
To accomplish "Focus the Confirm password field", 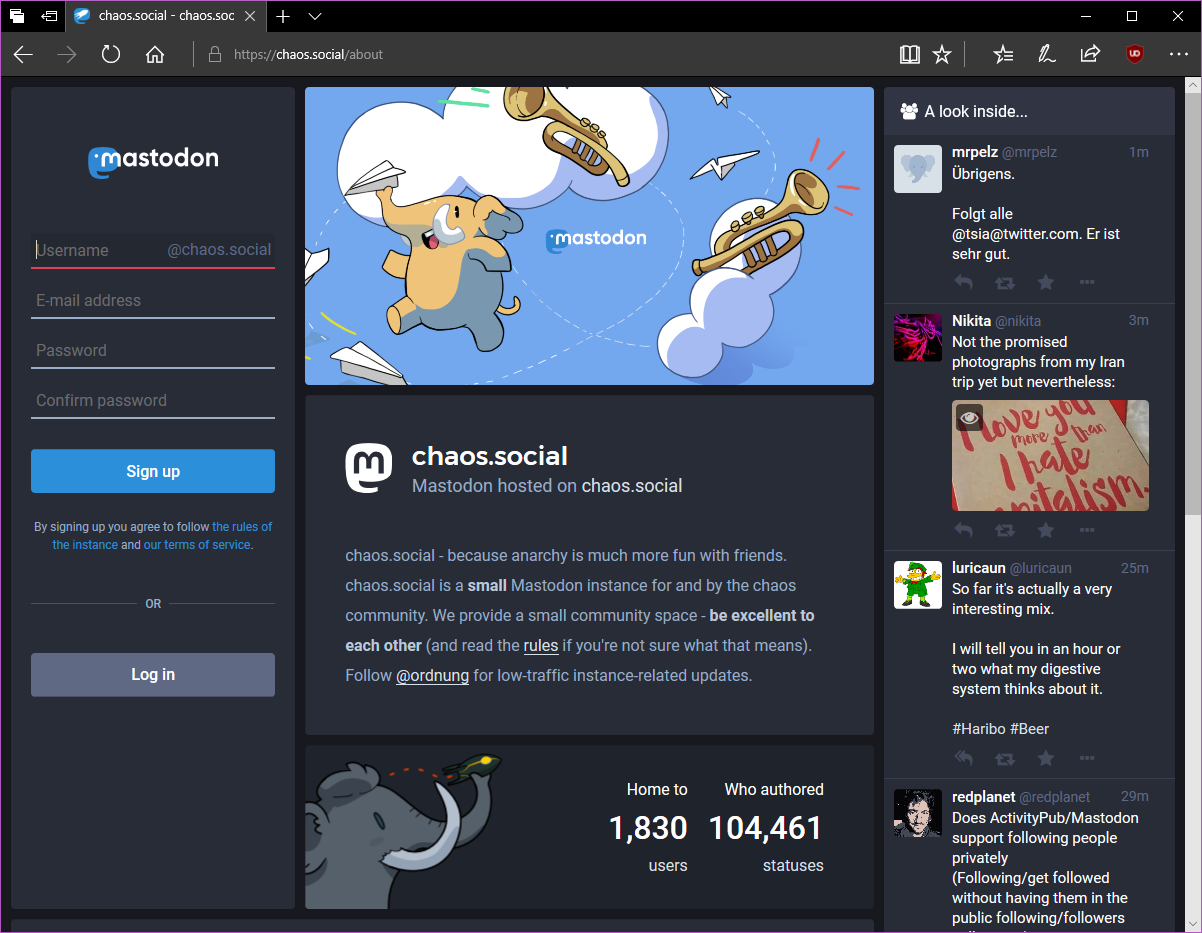I will [x=153, y=400].
